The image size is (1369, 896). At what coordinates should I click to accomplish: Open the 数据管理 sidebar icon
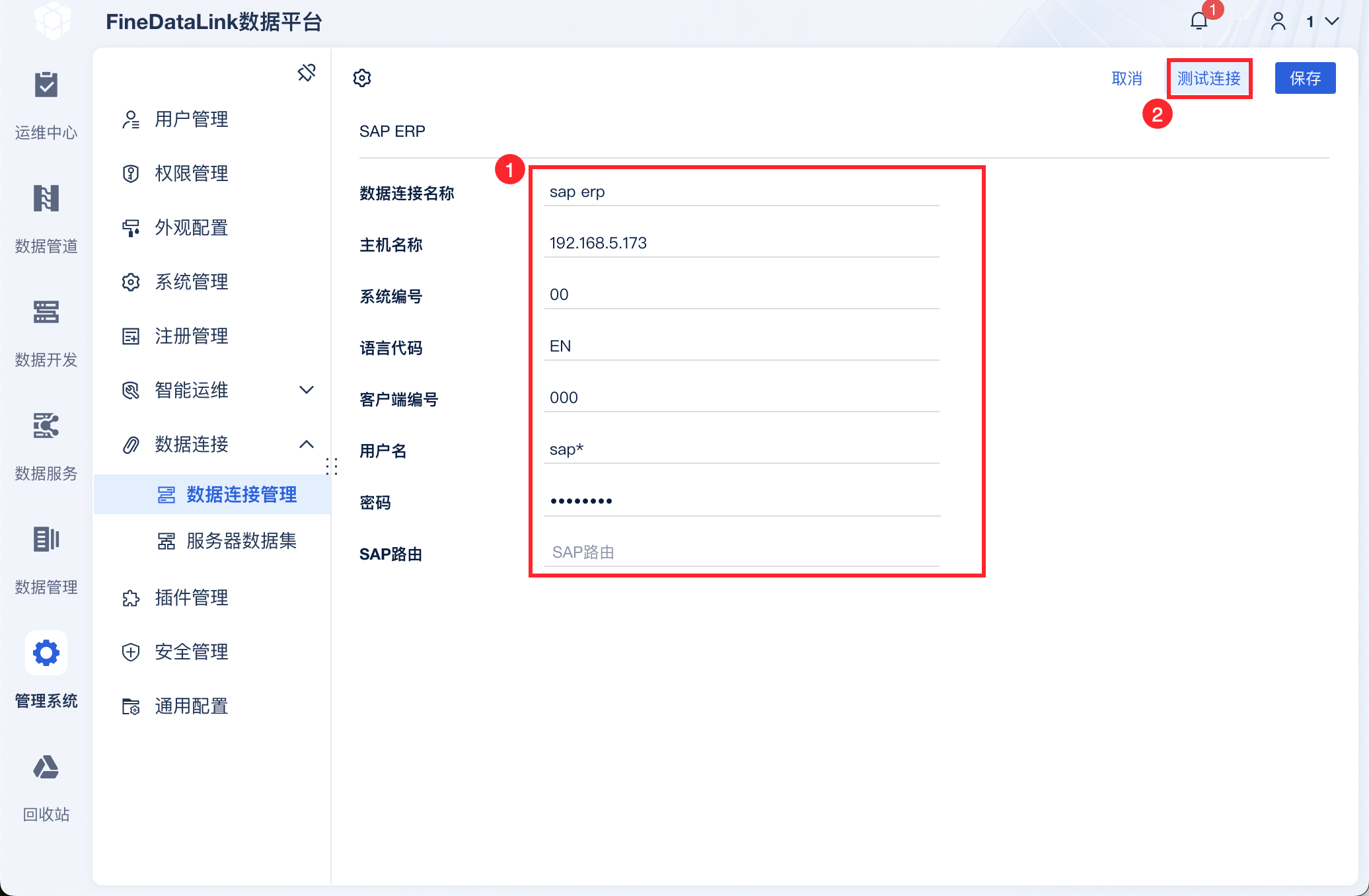click(46, 540)
